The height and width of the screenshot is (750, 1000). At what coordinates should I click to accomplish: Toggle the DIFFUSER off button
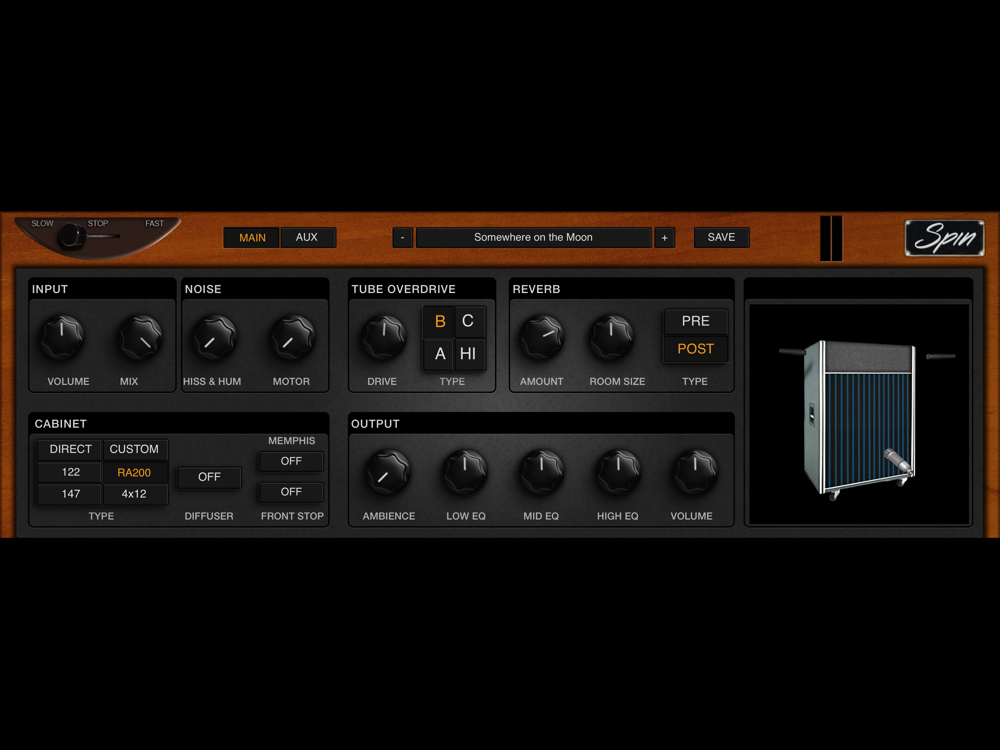click(209, 477)
